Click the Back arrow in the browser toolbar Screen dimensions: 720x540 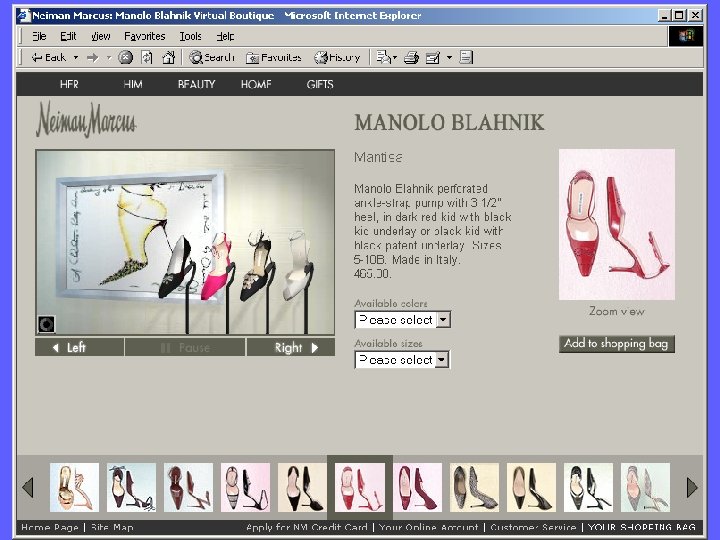[x=48, y=57]
